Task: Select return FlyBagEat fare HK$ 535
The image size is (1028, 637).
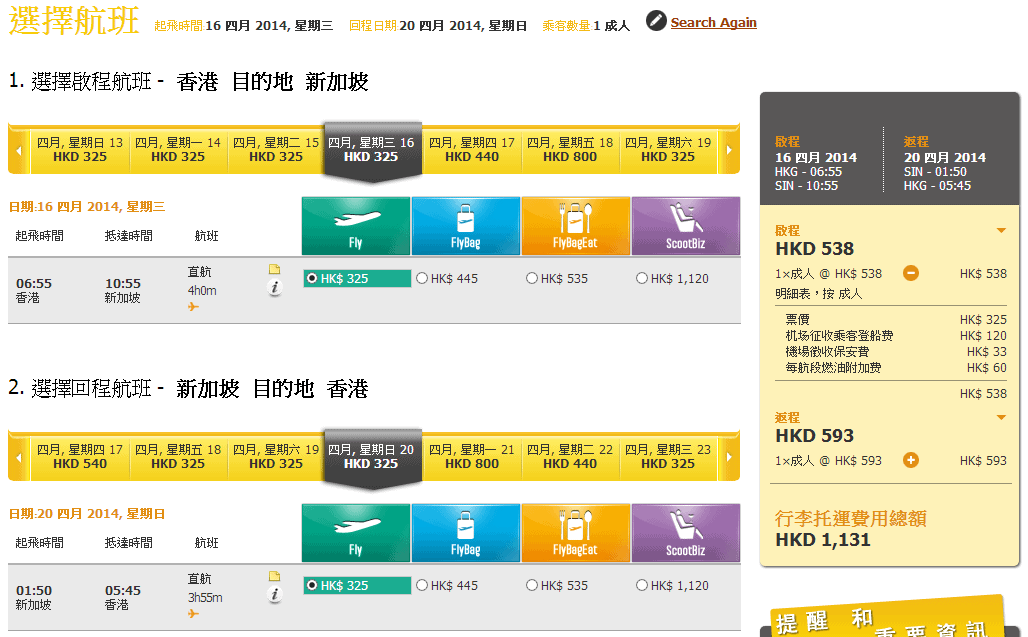Action: point(532,586)
